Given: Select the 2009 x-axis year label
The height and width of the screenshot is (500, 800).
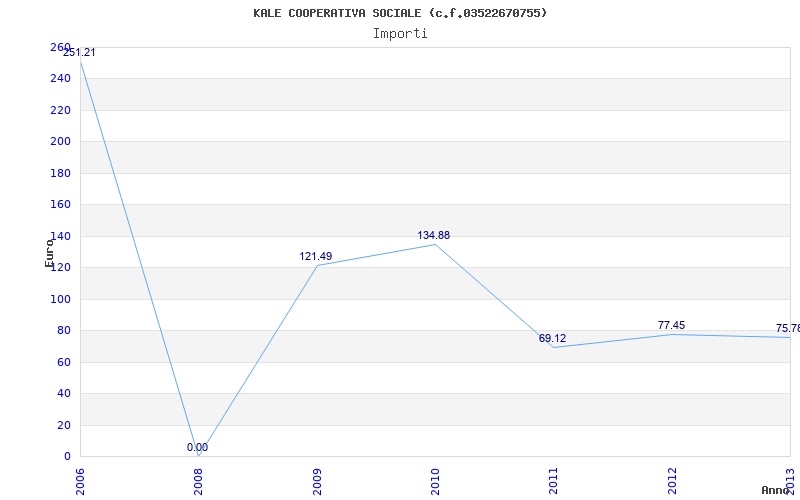Looking at the screenshot, I should coord(316,481).
